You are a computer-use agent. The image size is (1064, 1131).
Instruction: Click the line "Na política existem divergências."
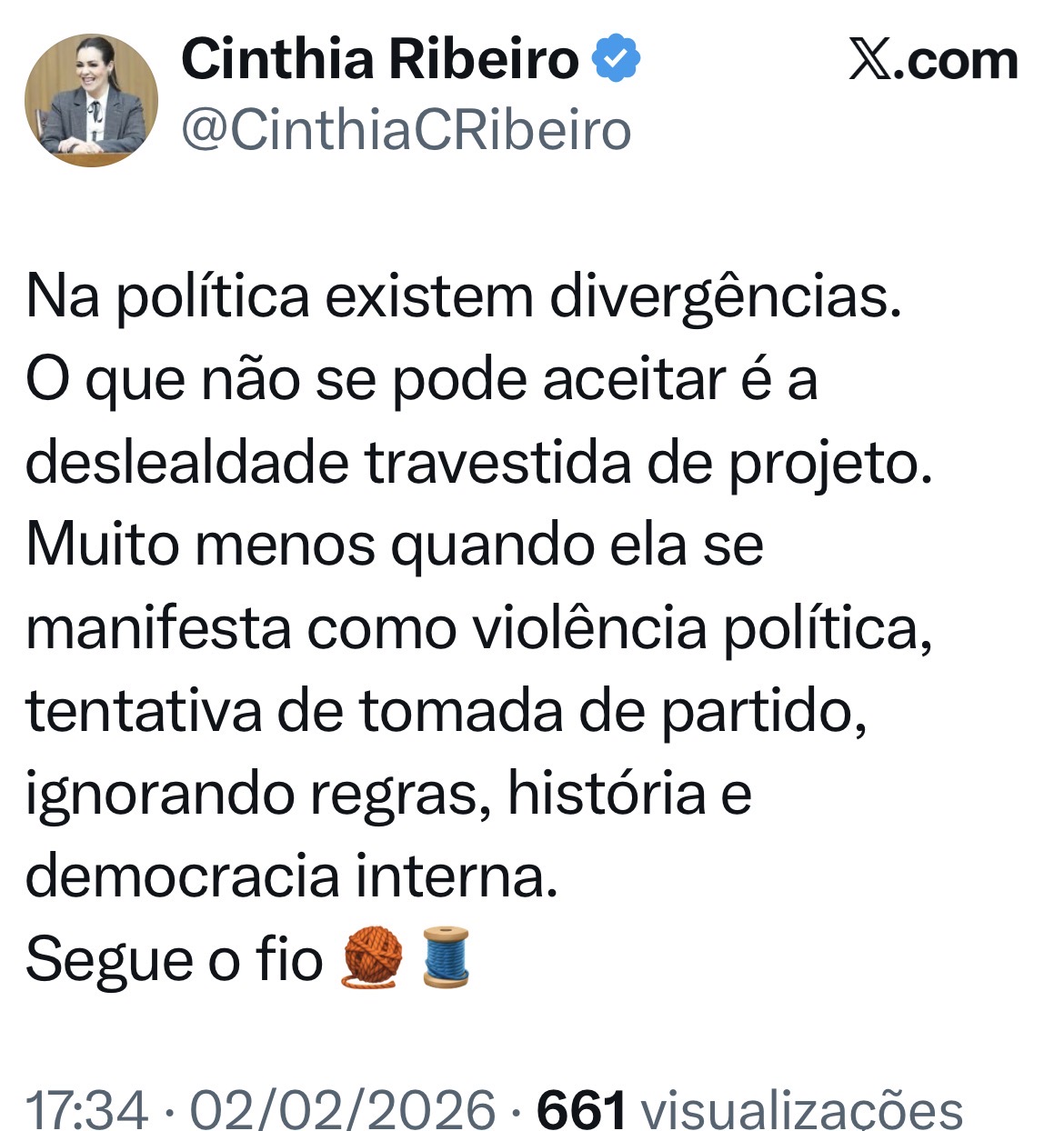pos(464,296)
